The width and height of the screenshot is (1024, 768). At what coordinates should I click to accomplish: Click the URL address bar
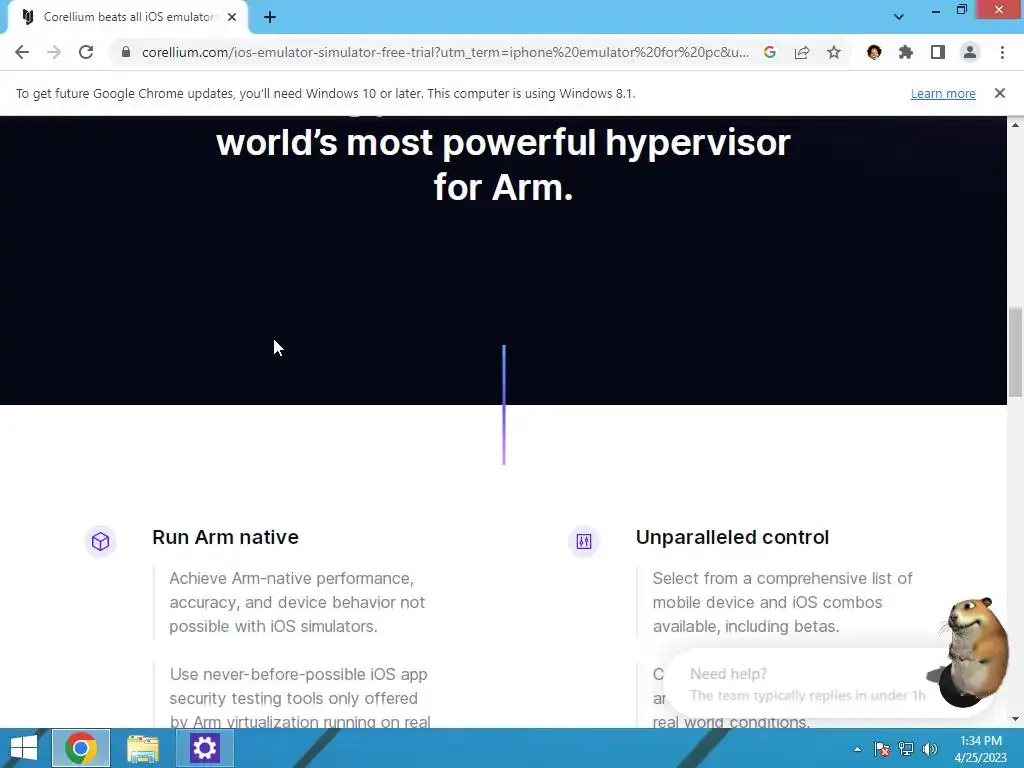pyautogui.click(x=444, y=52)
